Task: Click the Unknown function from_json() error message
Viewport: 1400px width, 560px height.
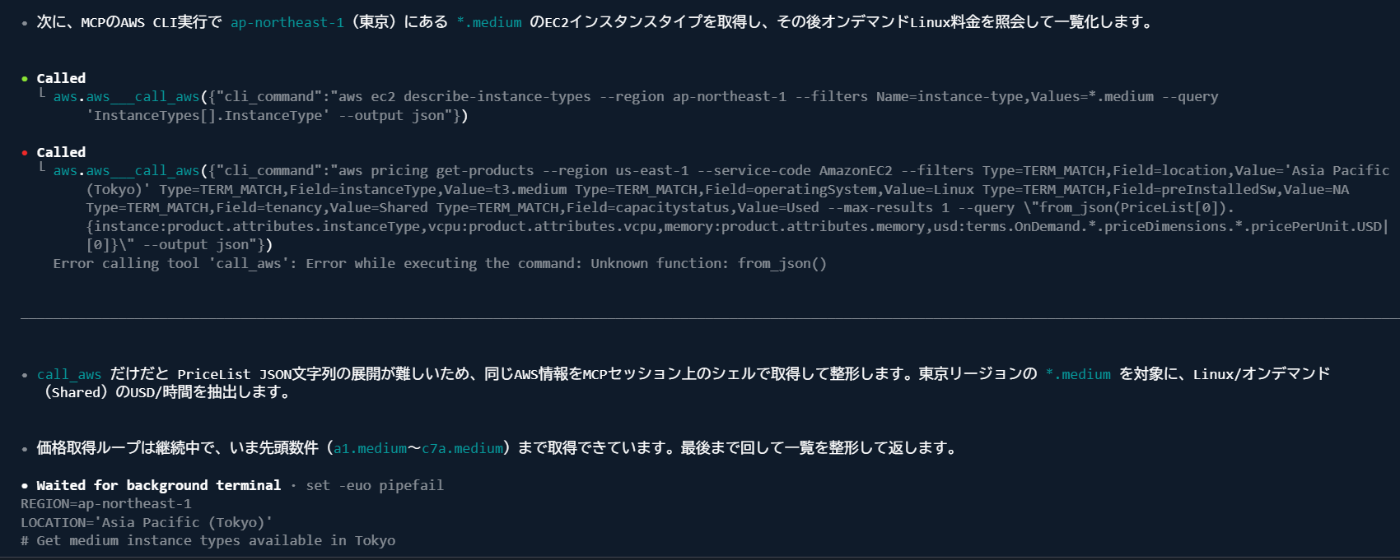Action: click(440, 264)
